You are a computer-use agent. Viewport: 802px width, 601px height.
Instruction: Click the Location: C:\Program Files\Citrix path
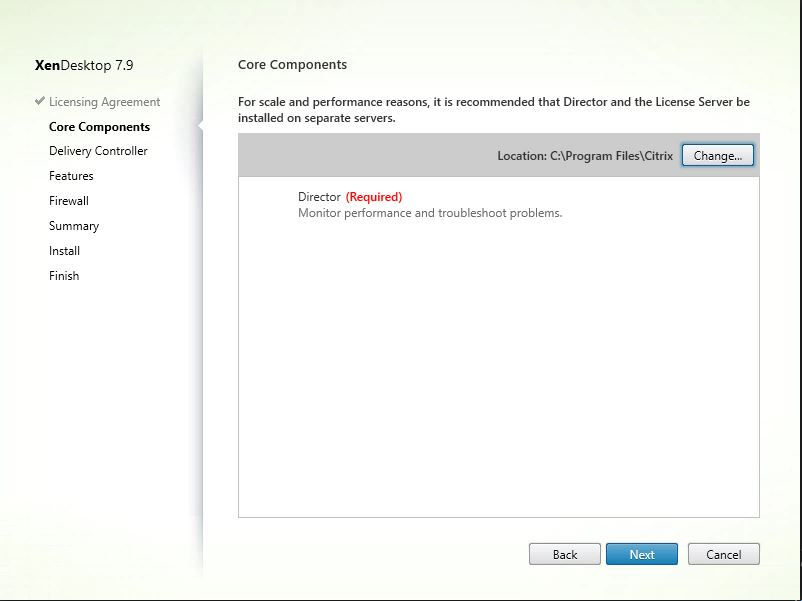pos(585,156)
